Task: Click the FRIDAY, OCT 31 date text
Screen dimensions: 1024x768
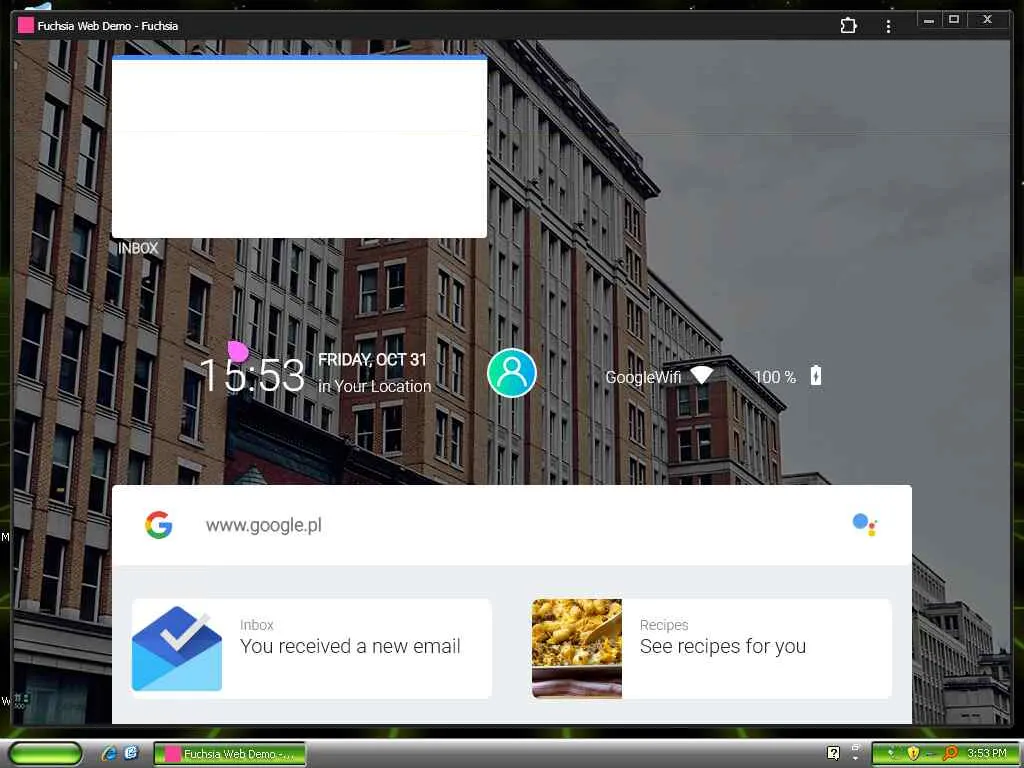Action: click(372, 360)
